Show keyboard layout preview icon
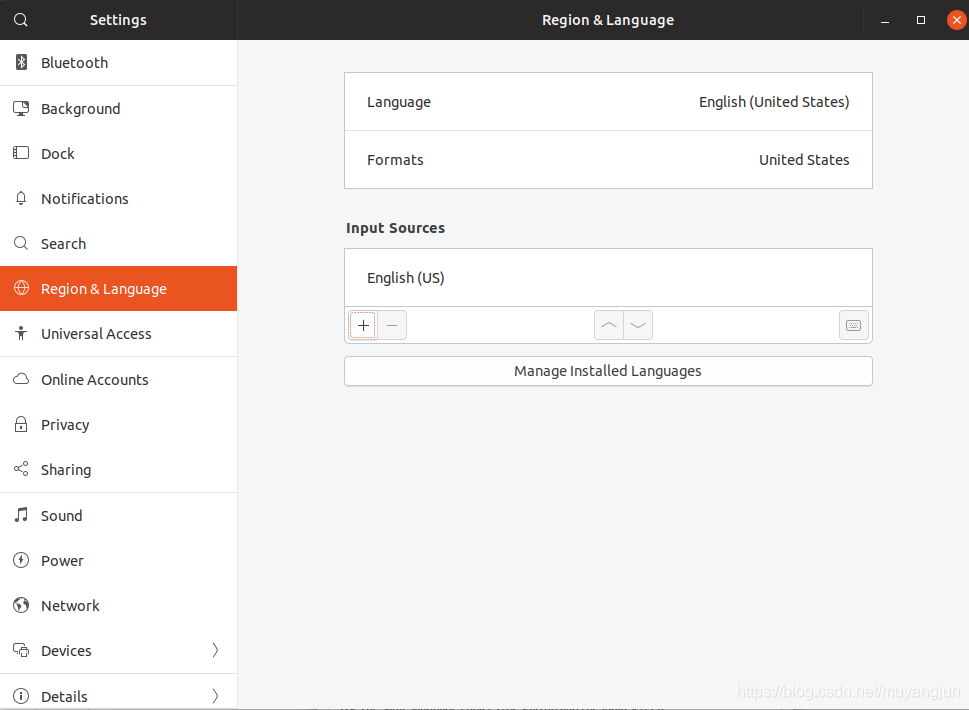 (853, 325)
